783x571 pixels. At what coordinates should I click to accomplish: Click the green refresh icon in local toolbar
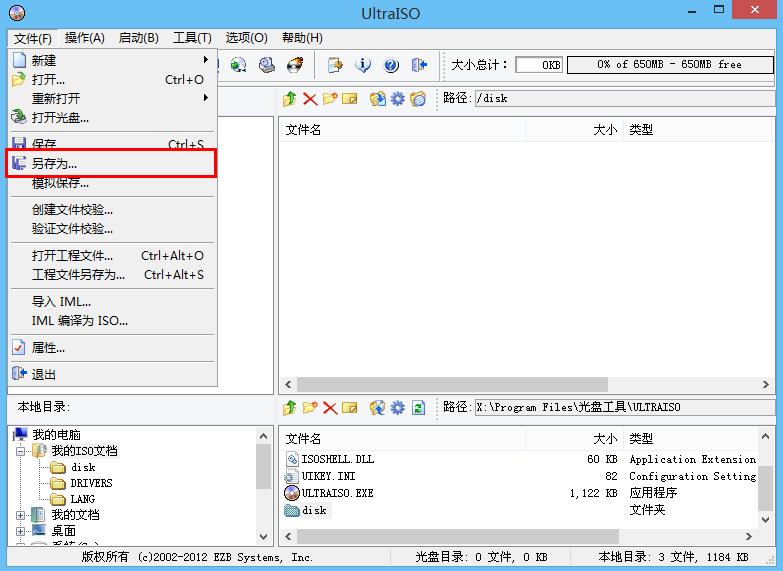(418, 408)
